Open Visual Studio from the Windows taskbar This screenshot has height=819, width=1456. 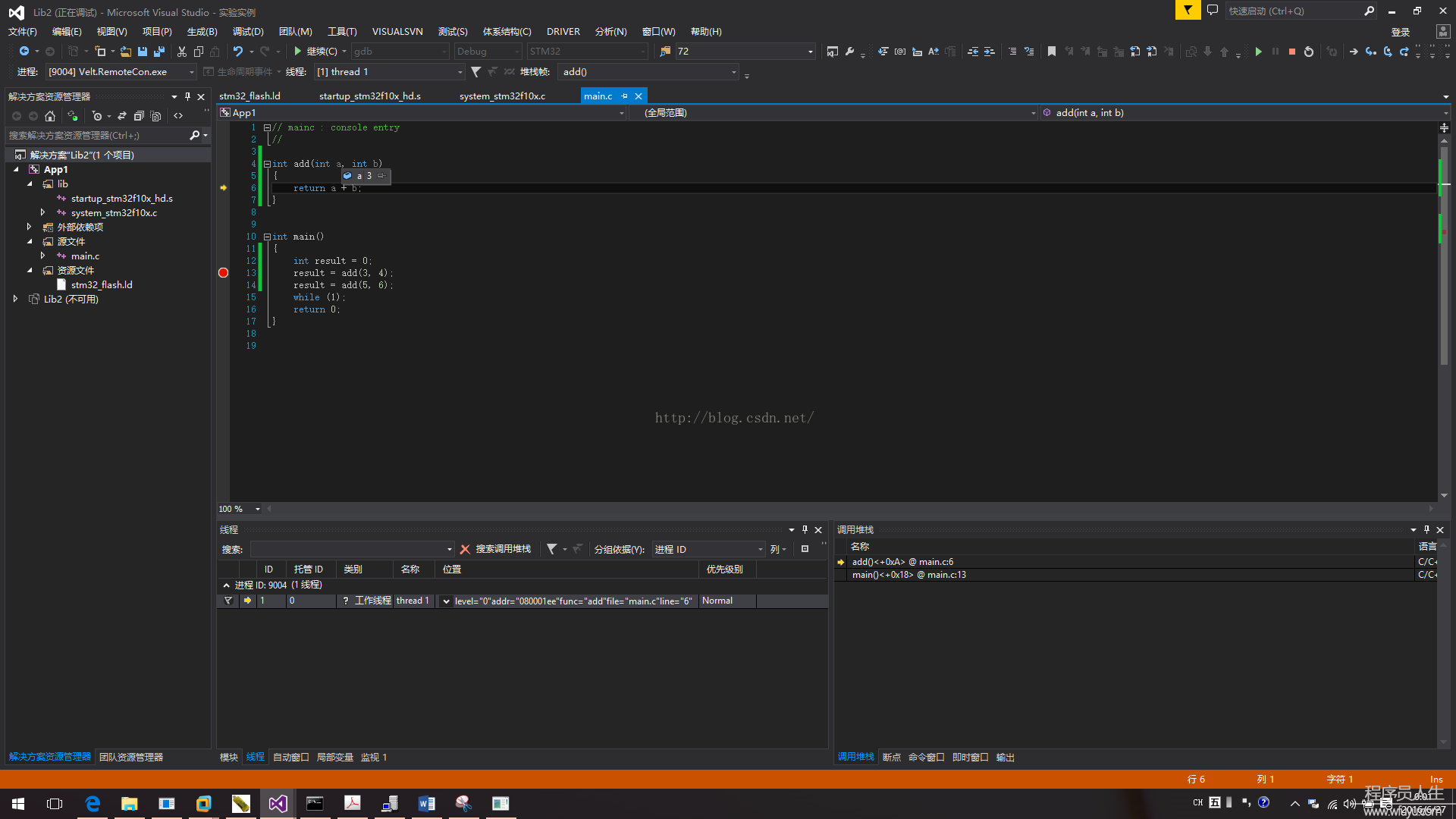pyautogui.click(x=278, y=803)
